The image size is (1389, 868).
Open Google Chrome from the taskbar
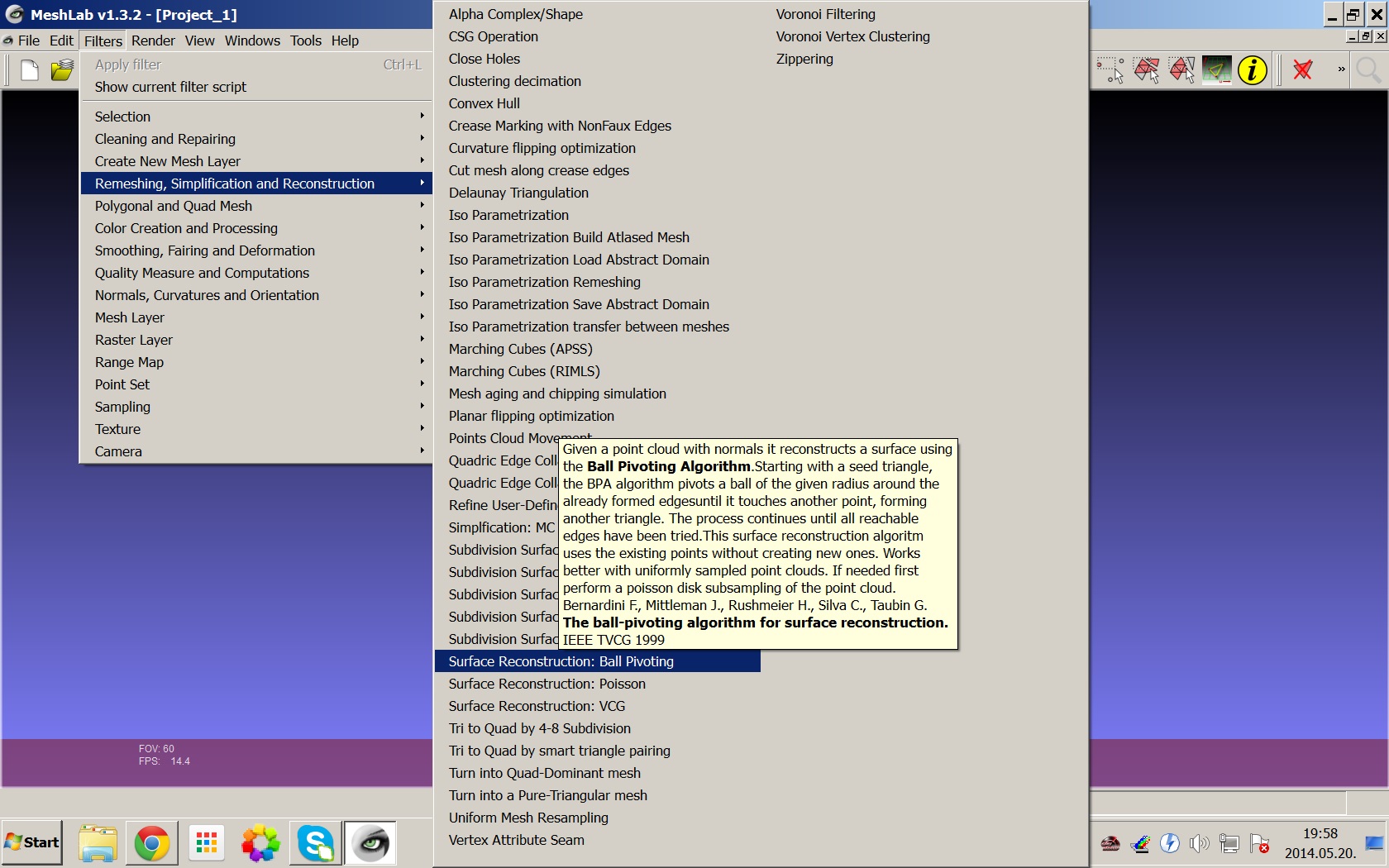[152, 842]
